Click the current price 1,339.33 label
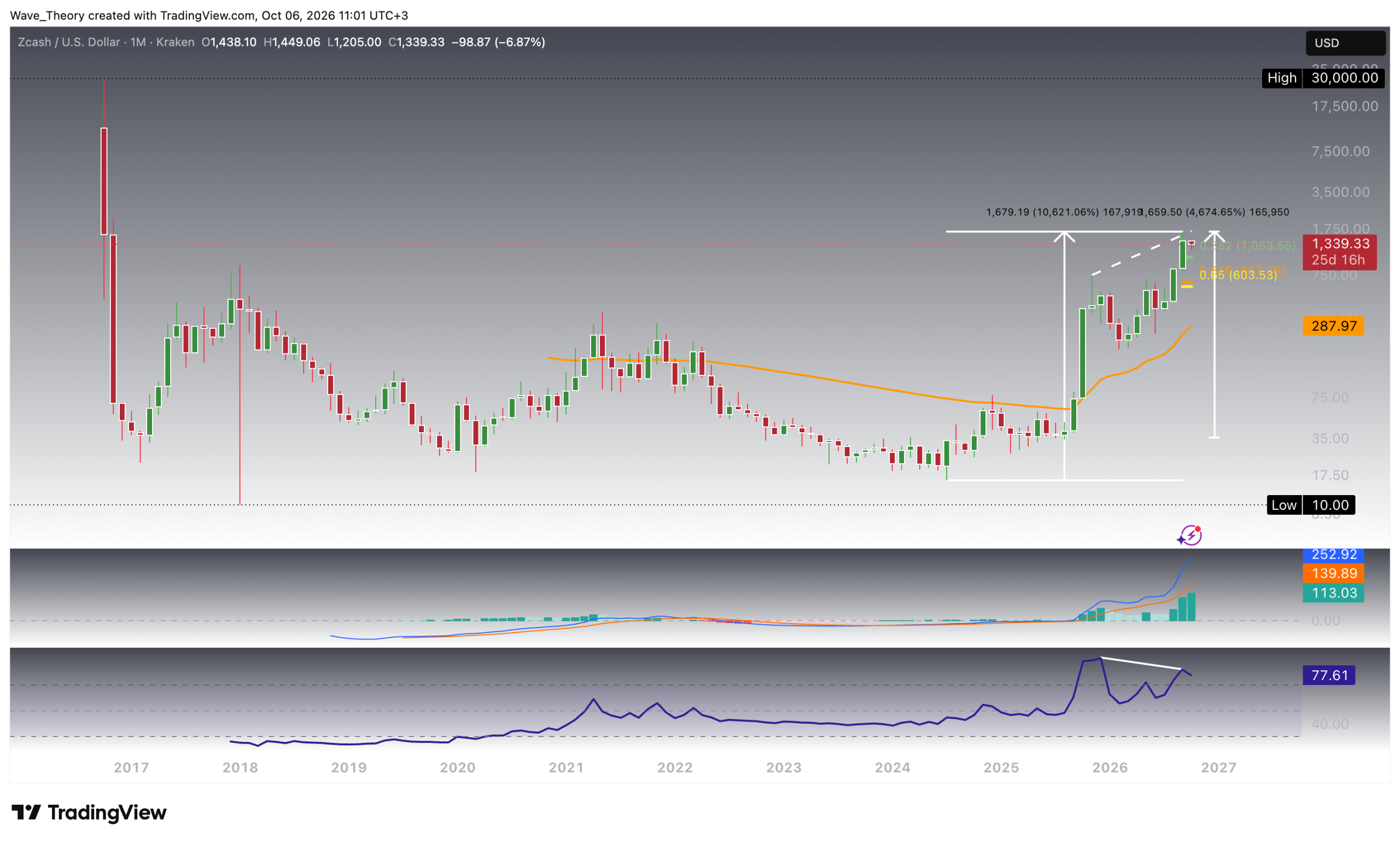The image size is (1400, 842). tap(1339, 244)
